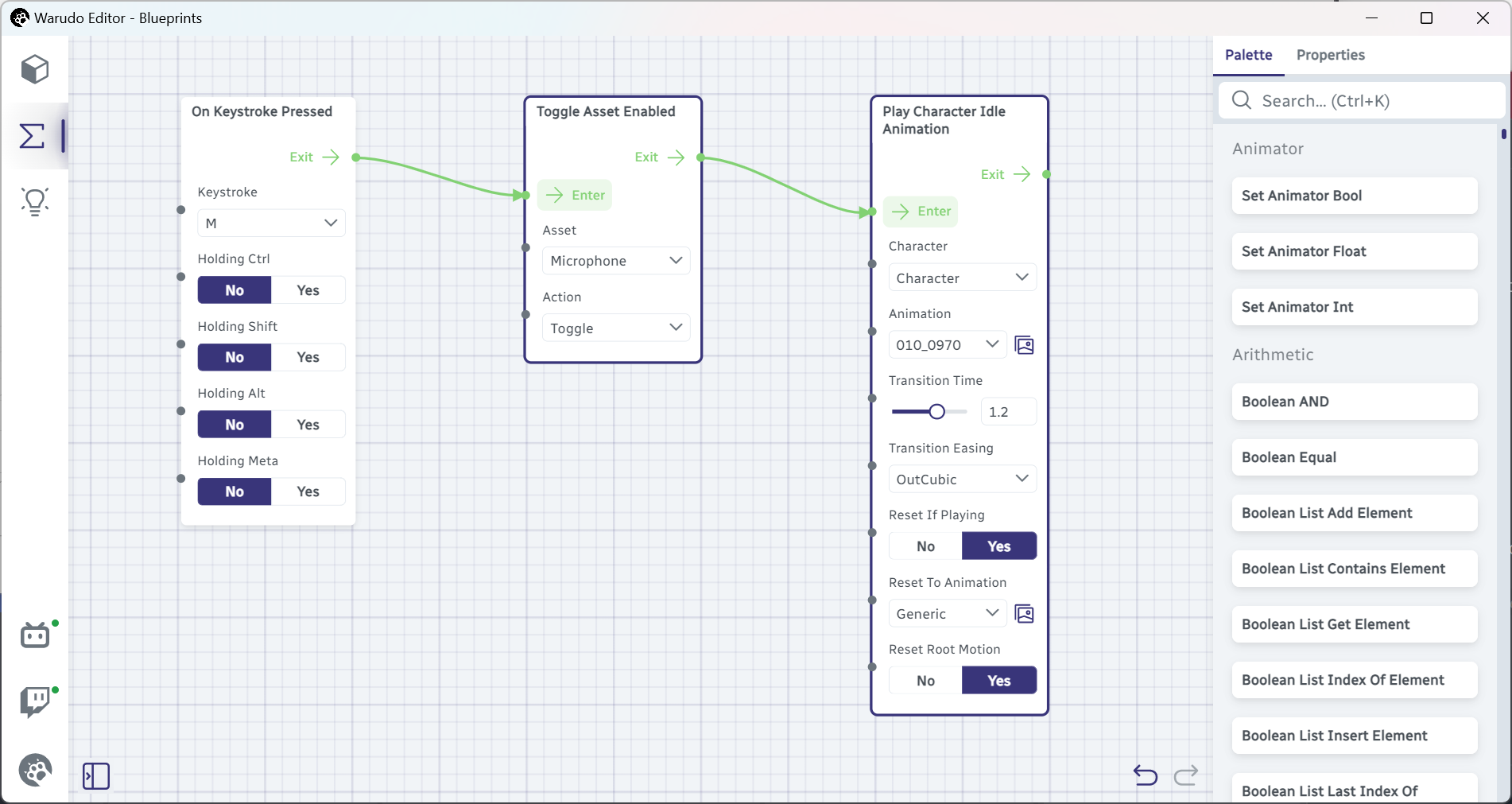Add Boolean List Index Of Element node

1355,680
